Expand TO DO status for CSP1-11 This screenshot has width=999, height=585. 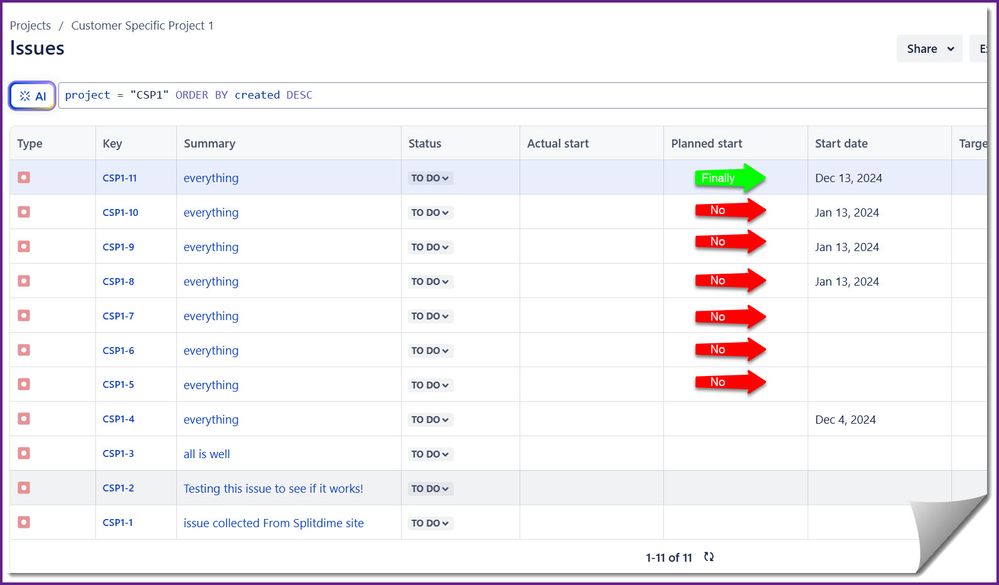pyautogui.click(x=430, y=178)
